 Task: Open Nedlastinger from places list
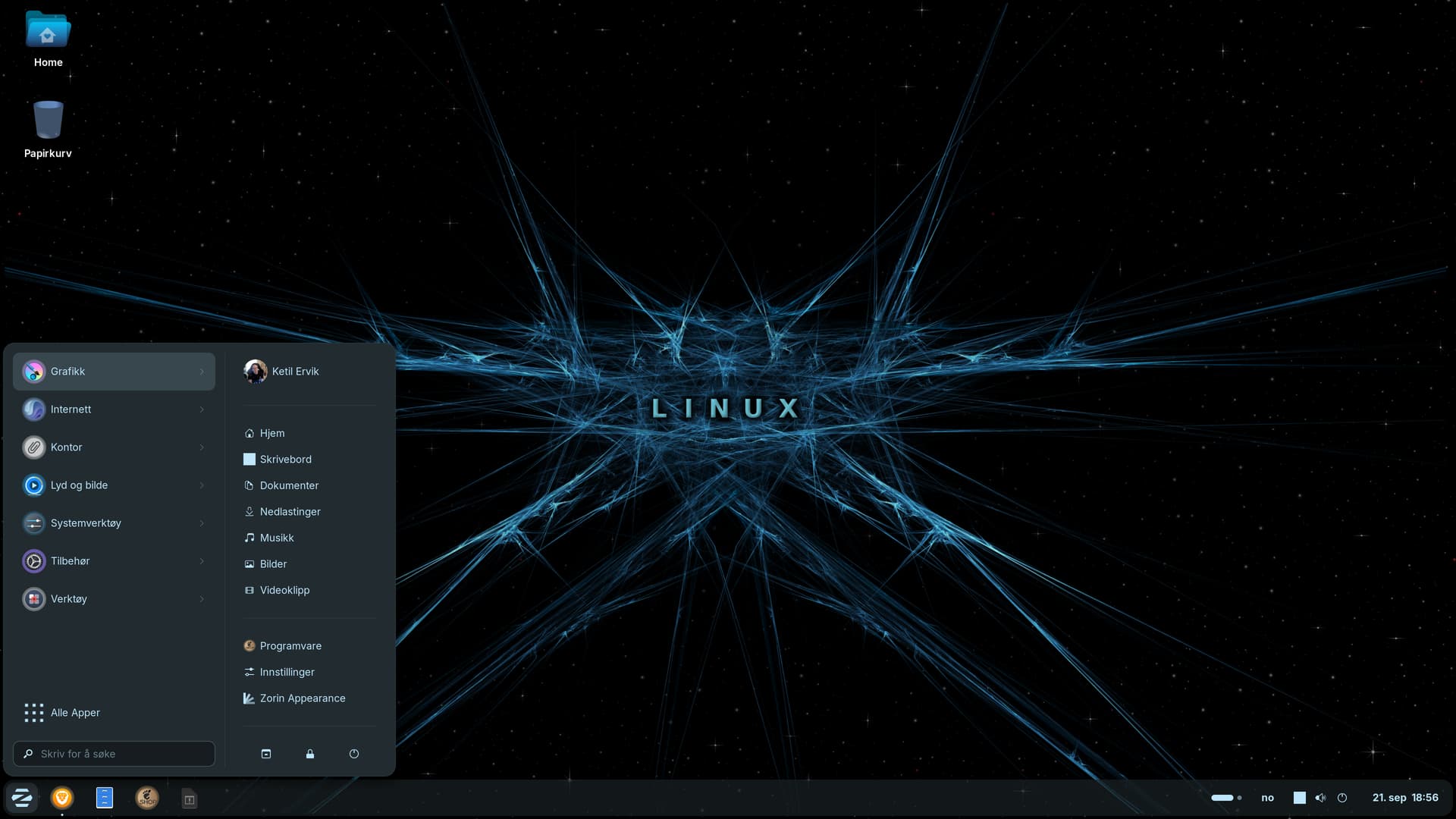click(290, 512)
